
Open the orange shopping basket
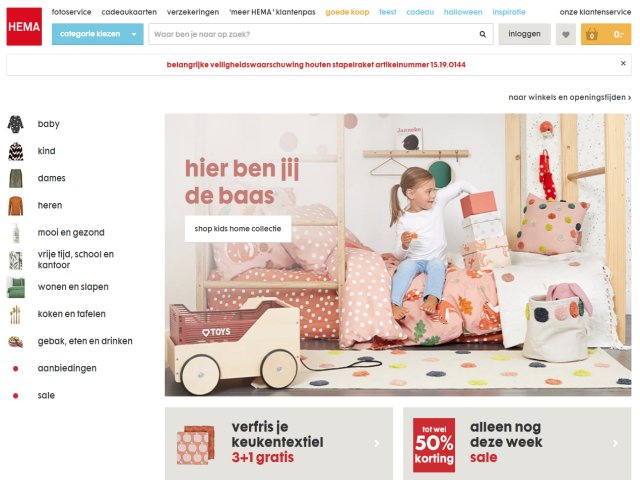pos(606,34)
